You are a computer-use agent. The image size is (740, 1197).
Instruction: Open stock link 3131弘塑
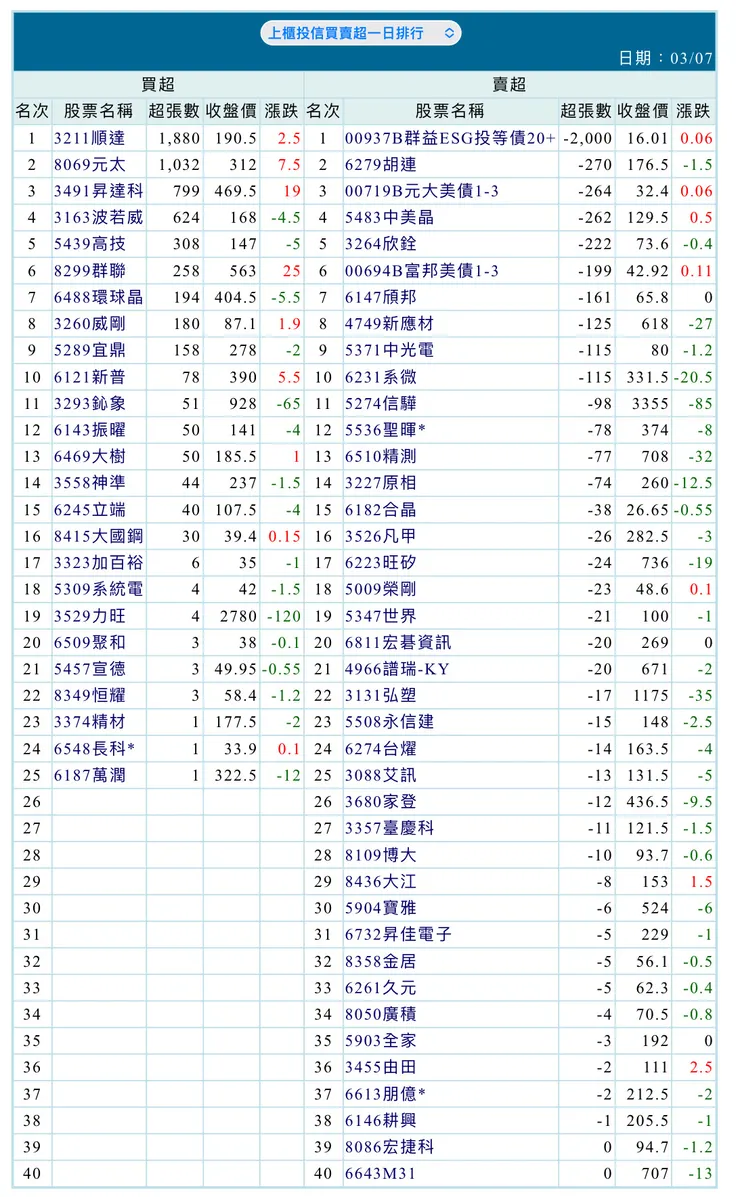pos(380,695)
